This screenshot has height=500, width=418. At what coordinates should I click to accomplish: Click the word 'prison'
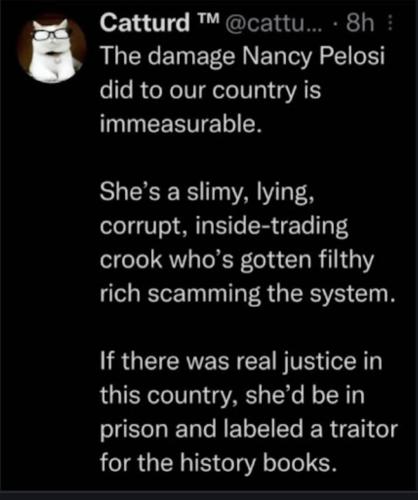135,430
